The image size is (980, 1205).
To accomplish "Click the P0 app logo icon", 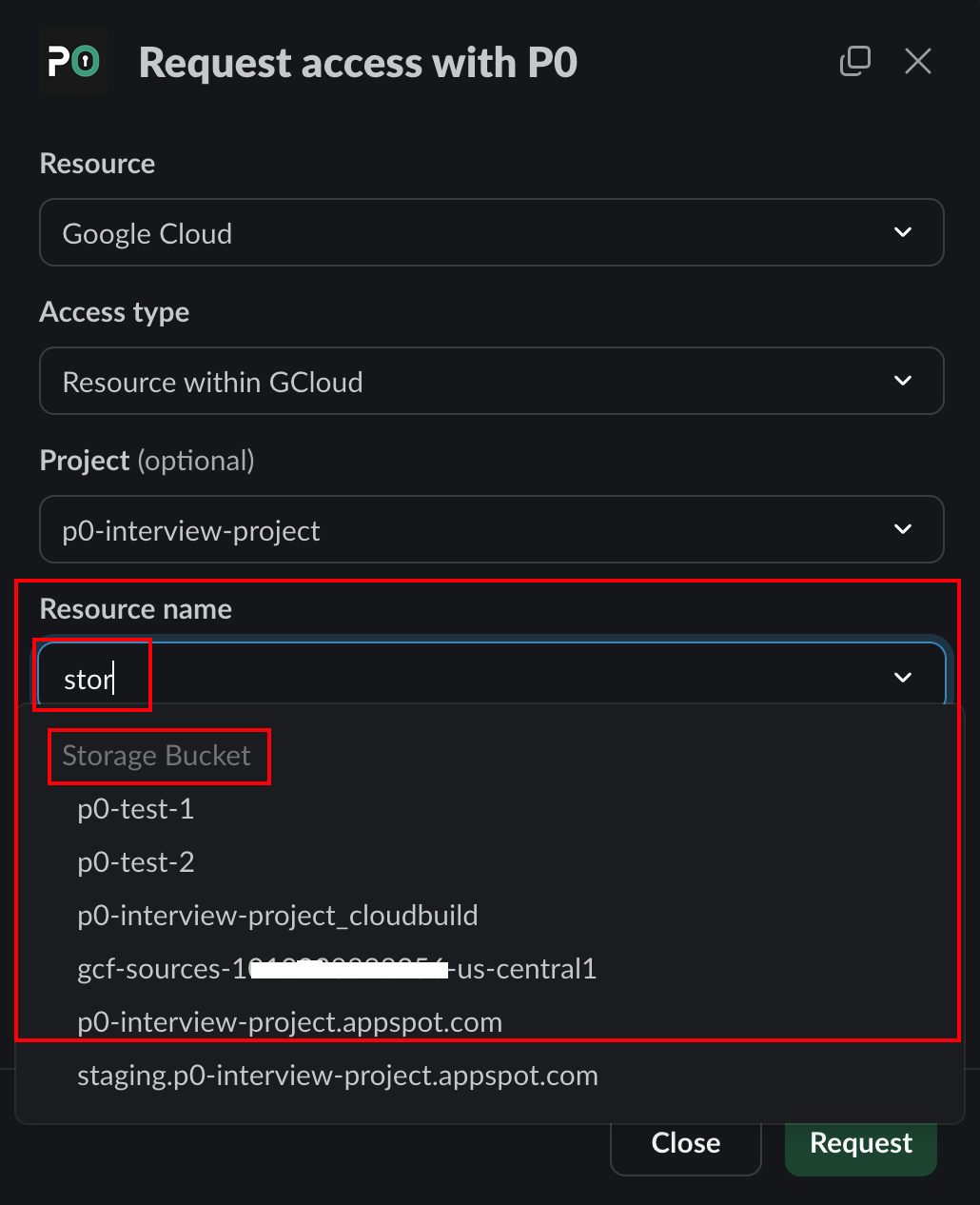I will 73,63.
